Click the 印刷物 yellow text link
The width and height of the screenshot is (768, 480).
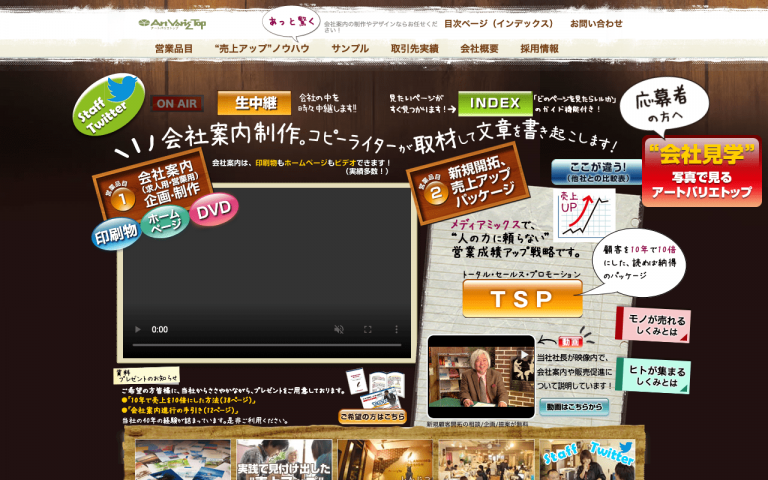click(x=266, y=163)
